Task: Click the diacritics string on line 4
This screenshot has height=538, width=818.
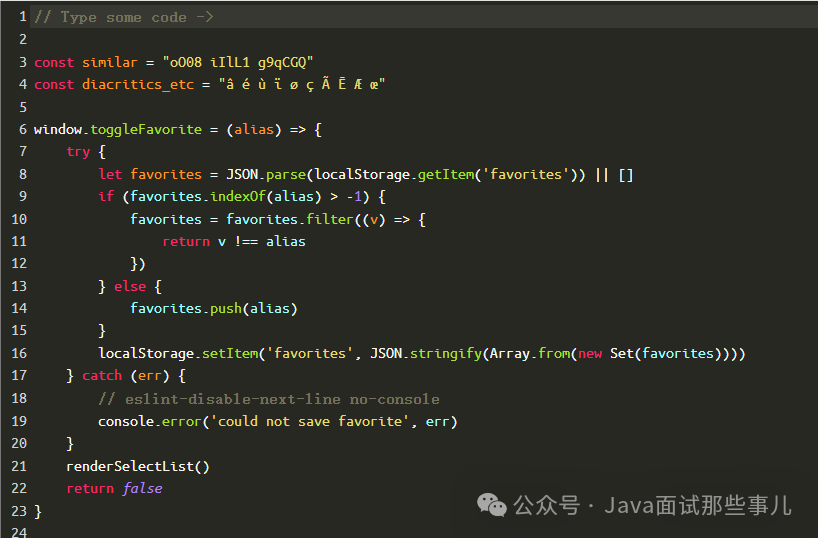Action: 302,84
